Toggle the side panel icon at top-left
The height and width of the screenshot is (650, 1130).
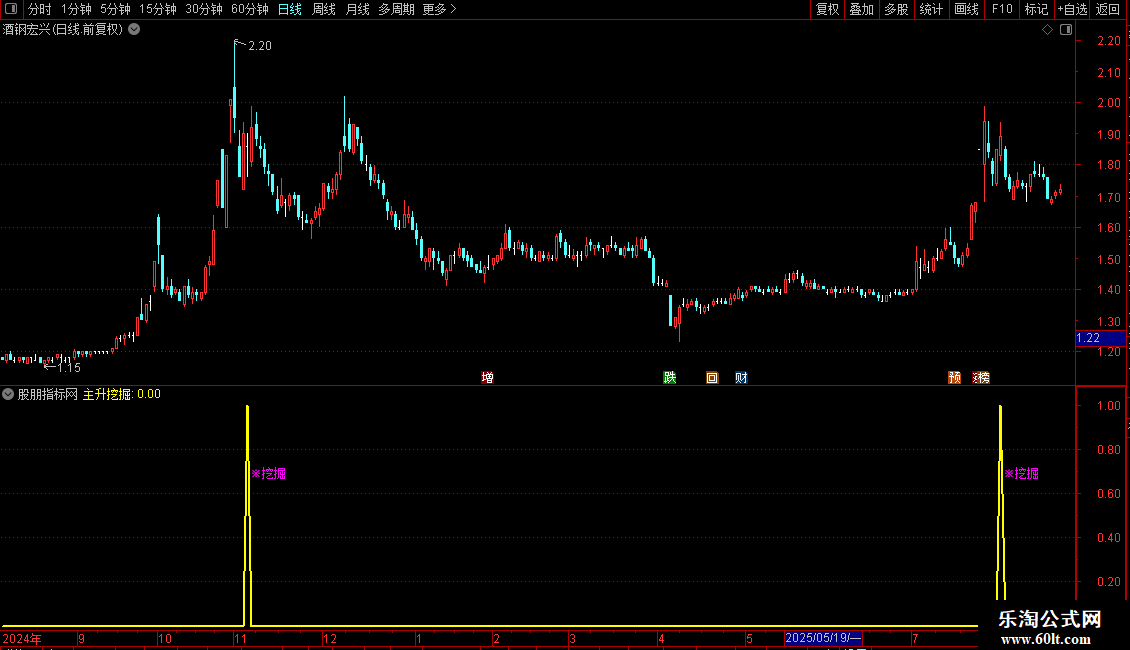[x=11, y=9]
